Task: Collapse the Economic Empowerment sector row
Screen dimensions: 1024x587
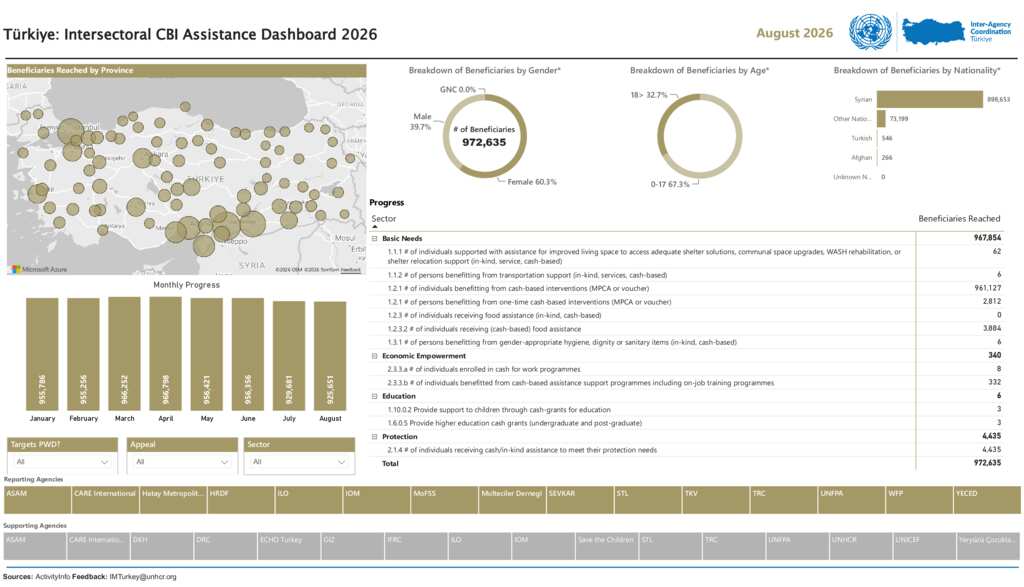Action: [x=375, y=357]
